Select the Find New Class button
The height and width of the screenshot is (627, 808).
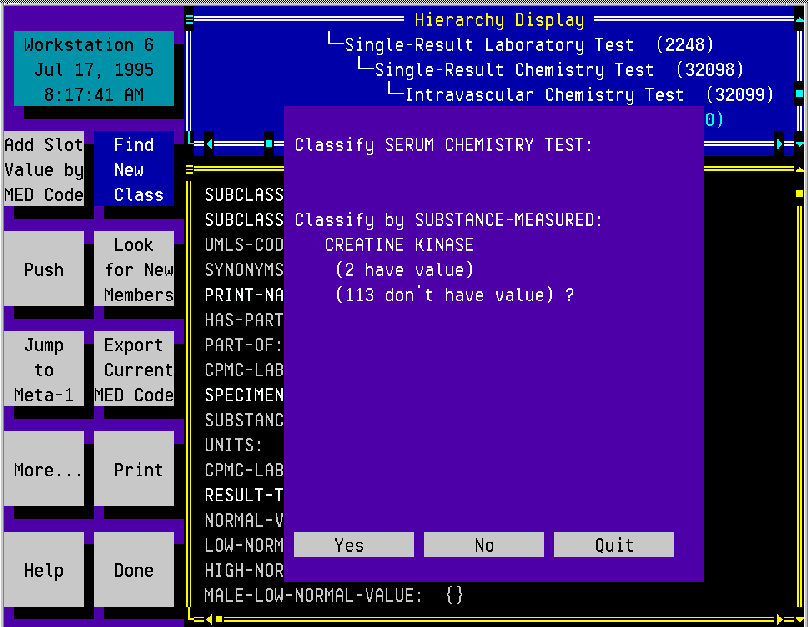[134, 170]
